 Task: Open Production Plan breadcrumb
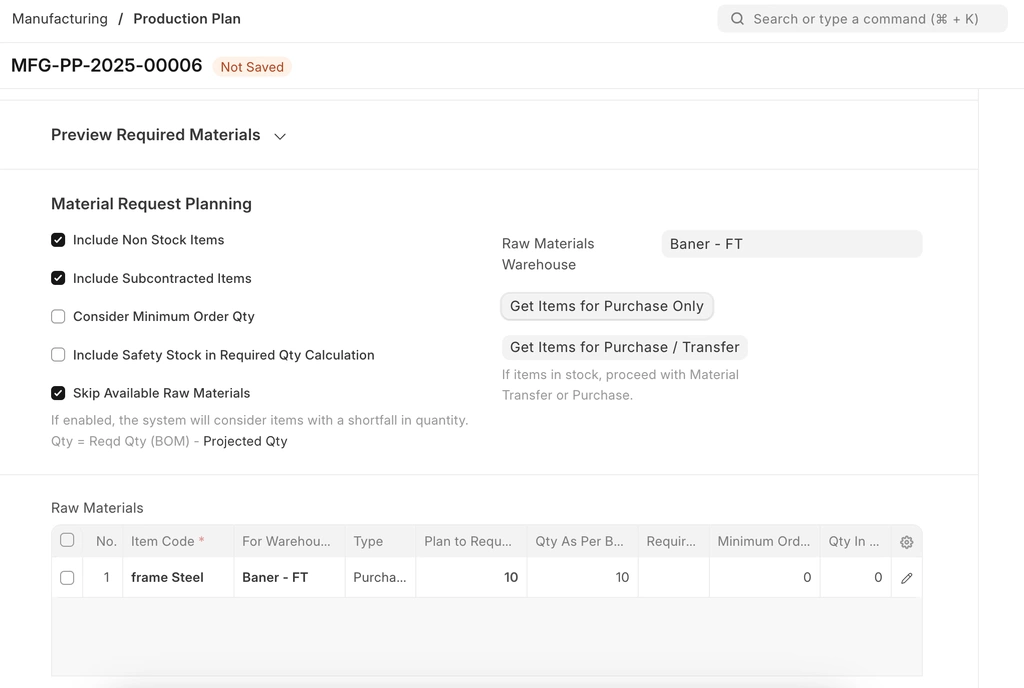187,19
